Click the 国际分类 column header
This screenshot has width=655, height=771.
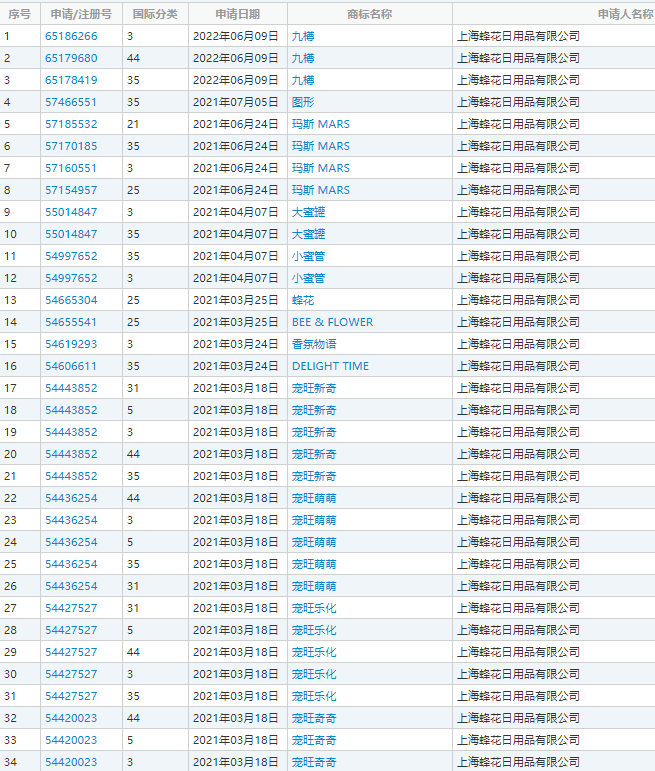(155, 14)
